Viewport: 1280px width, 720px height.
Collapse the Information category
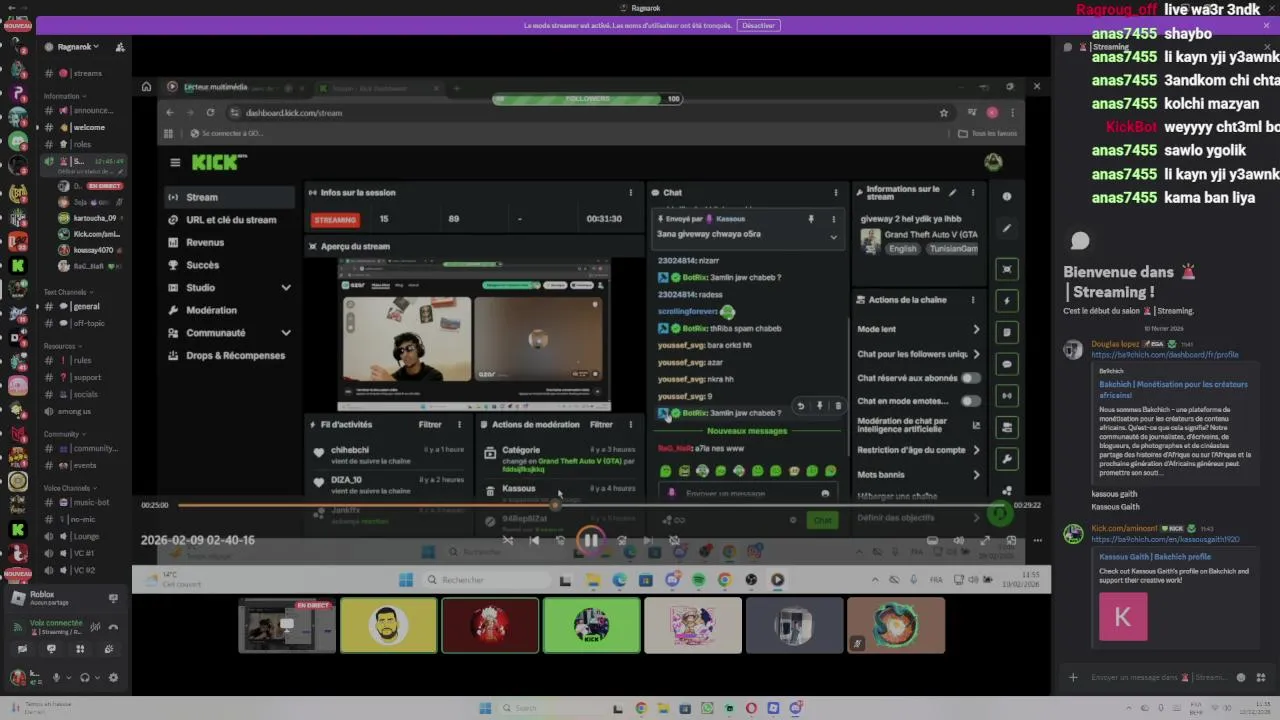click(x=64, y=96)
